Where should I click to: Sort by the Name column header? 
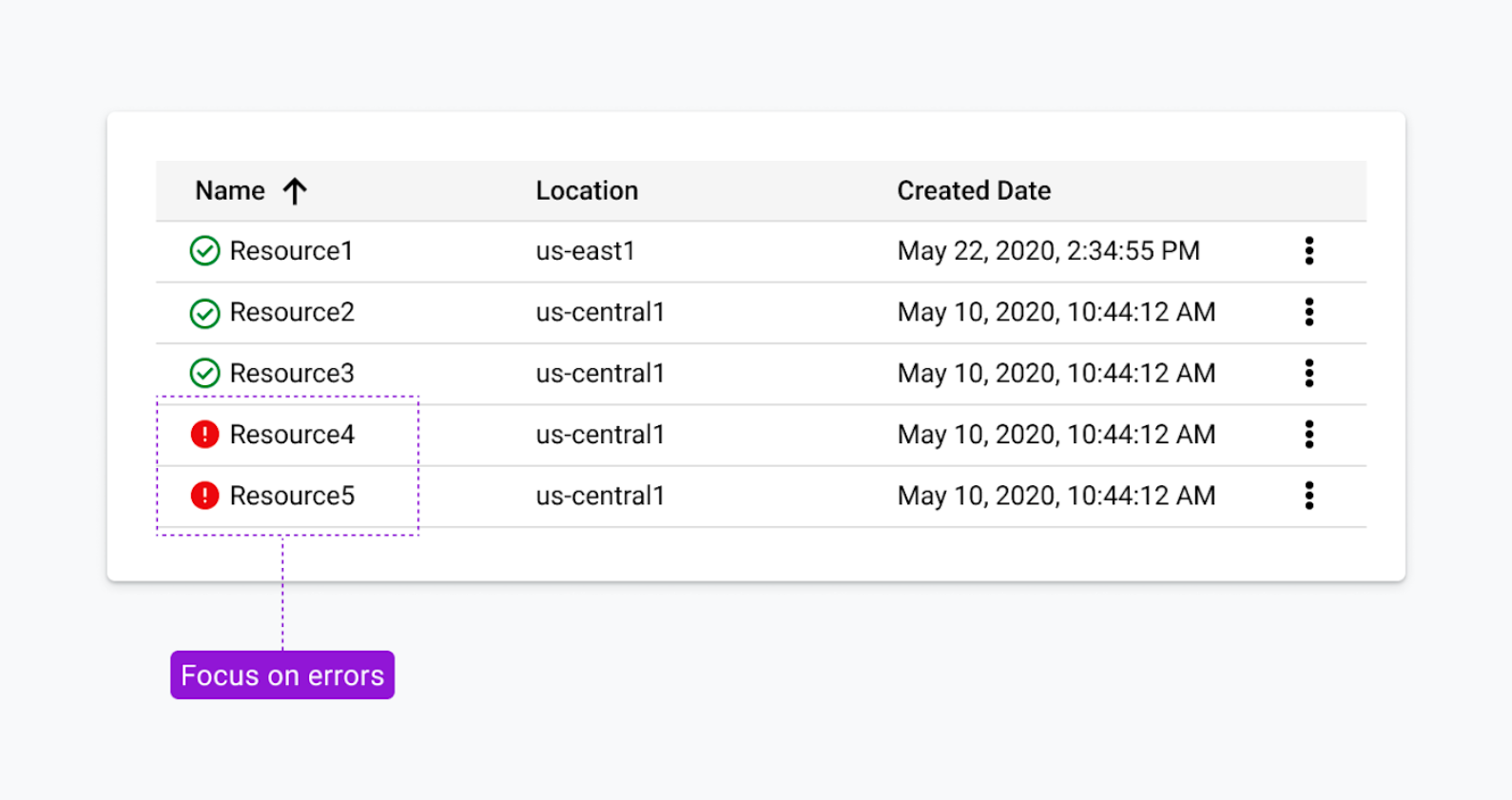230,191
